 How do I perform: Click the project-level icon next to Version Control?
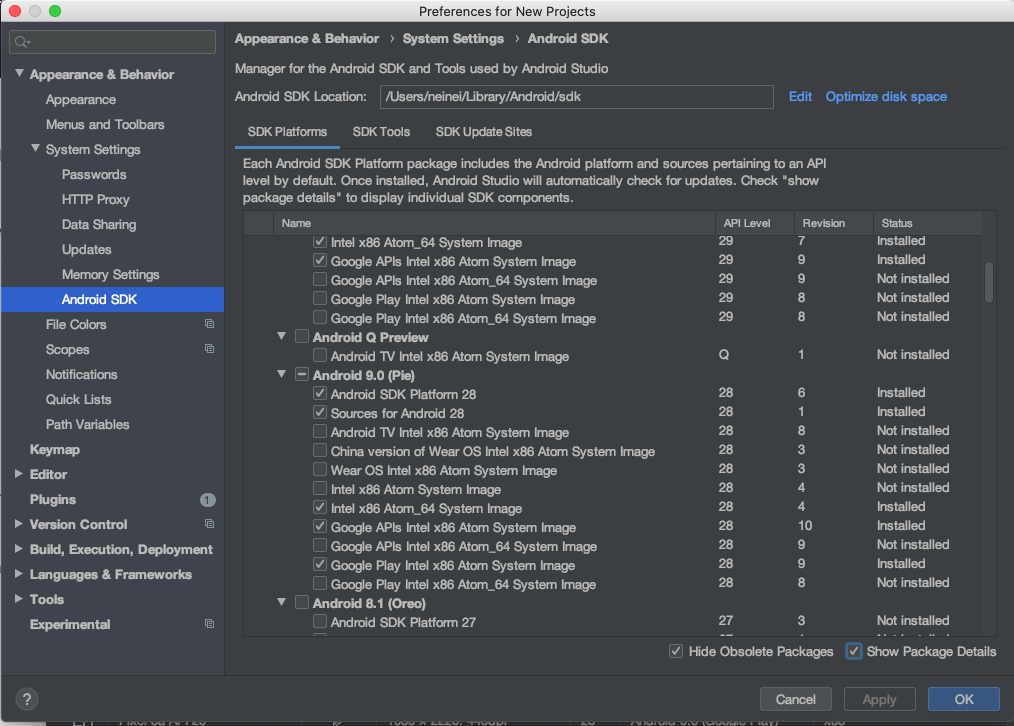[209, 524]
